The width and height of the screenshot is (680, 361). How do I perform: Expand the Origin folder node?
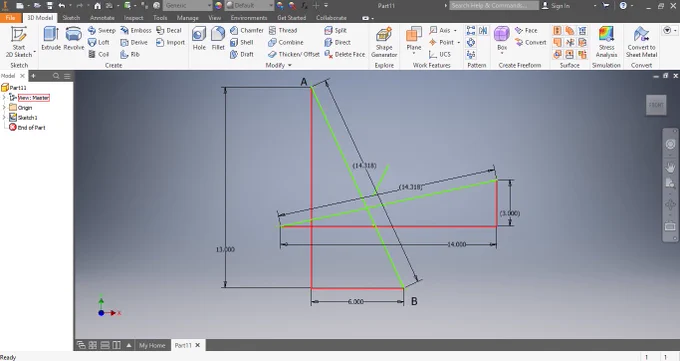[4, 108]
